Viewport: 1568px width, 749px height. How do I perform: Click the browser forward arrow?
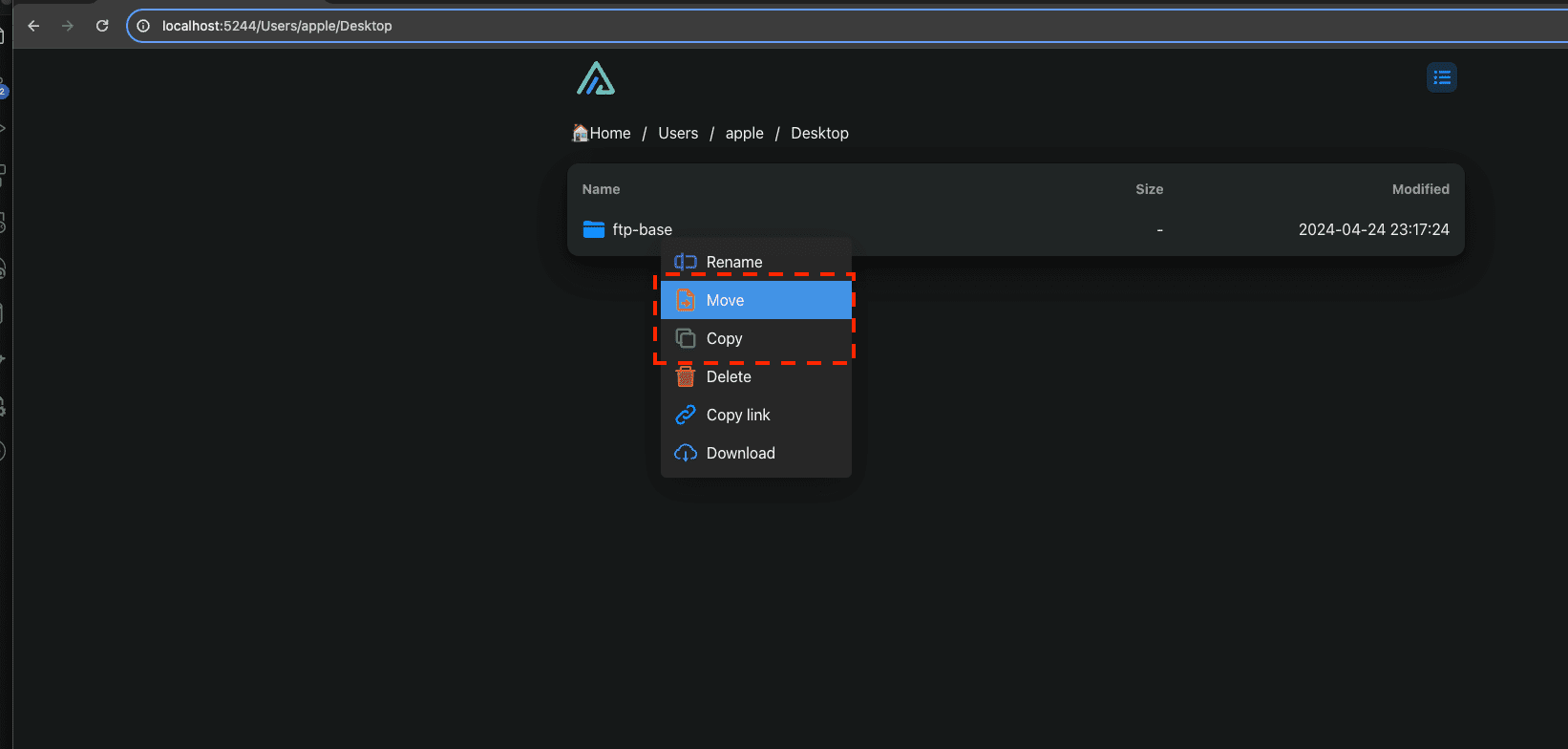click(68, 26)
